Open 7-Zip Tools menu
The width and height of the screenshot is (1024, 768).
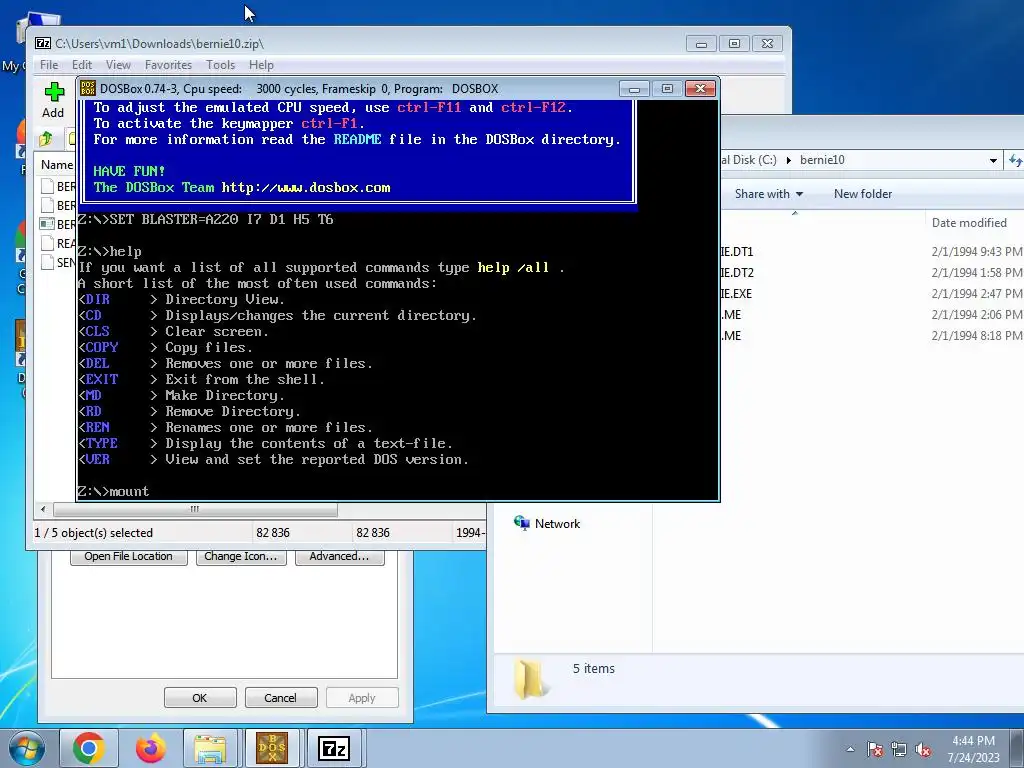(x=221, y=65)
